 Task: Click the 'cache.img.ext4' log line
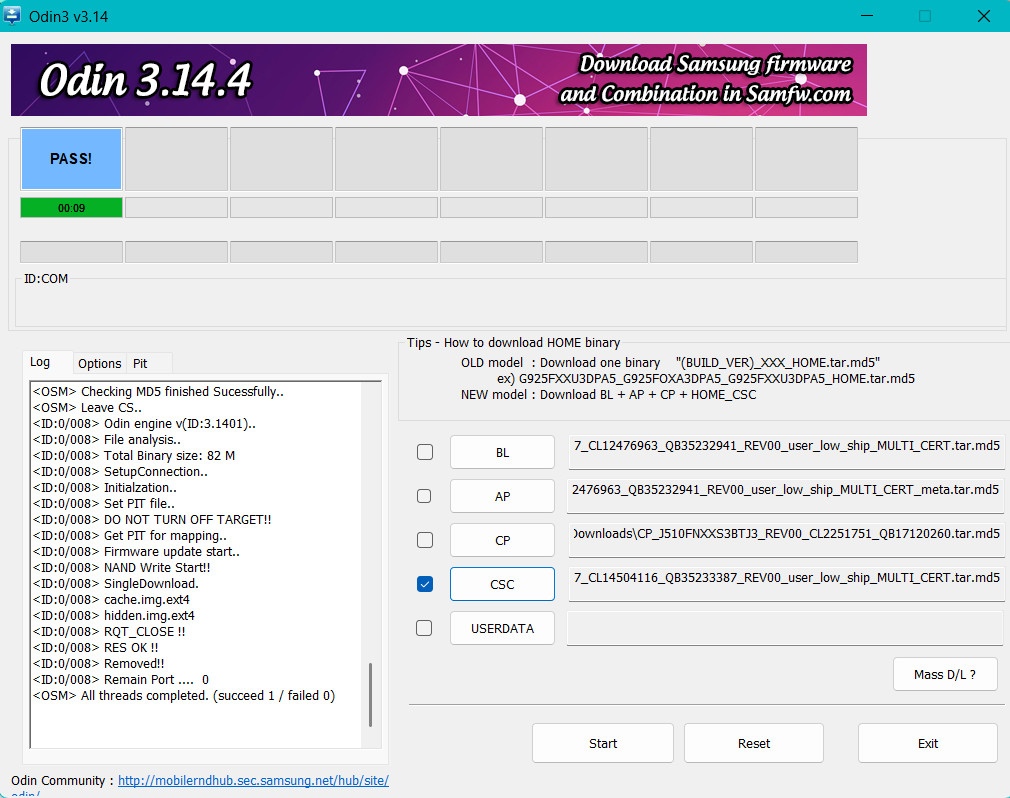111,600
